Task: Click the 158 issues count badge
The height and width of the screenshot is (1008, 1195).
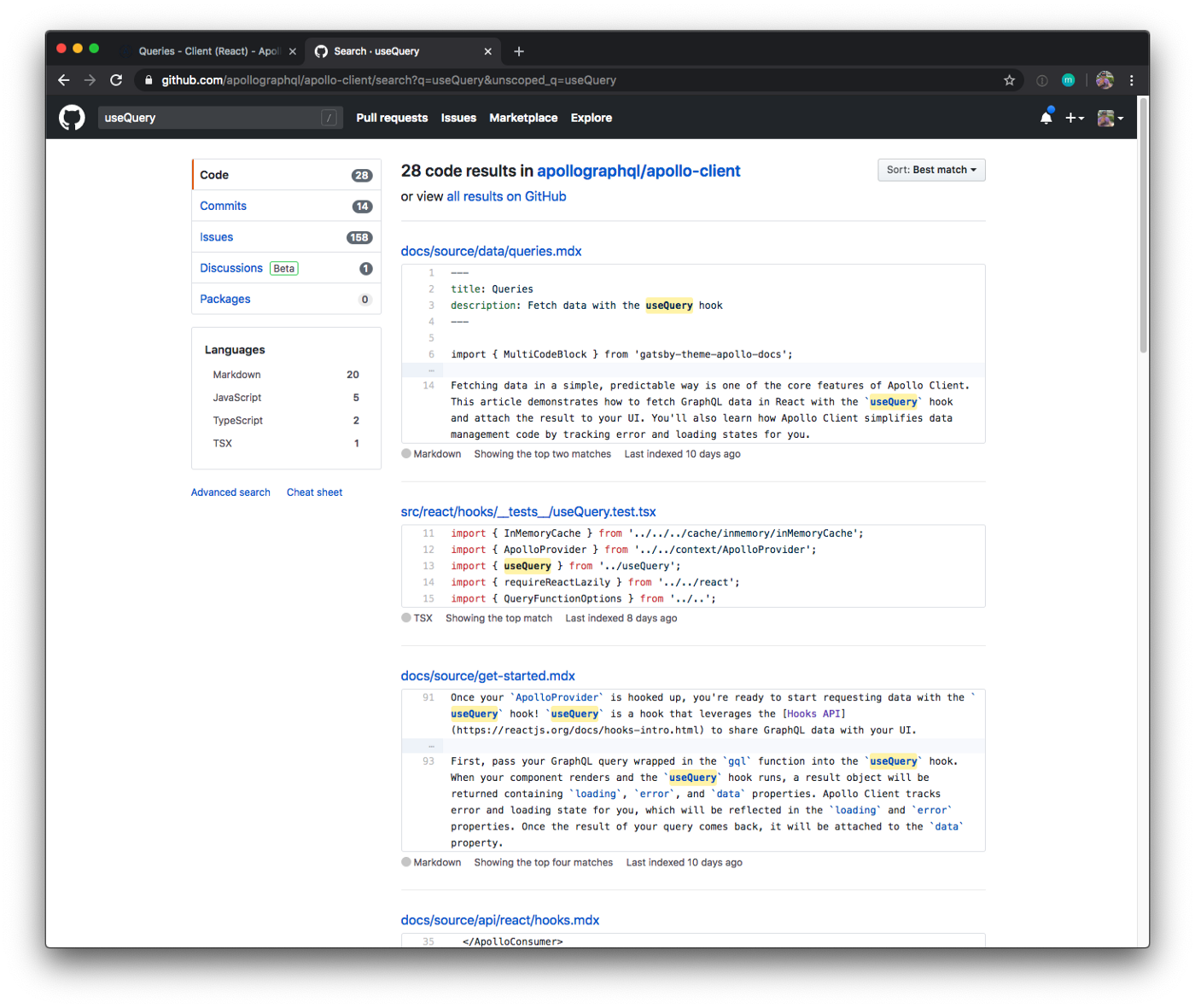Action: 359,237
